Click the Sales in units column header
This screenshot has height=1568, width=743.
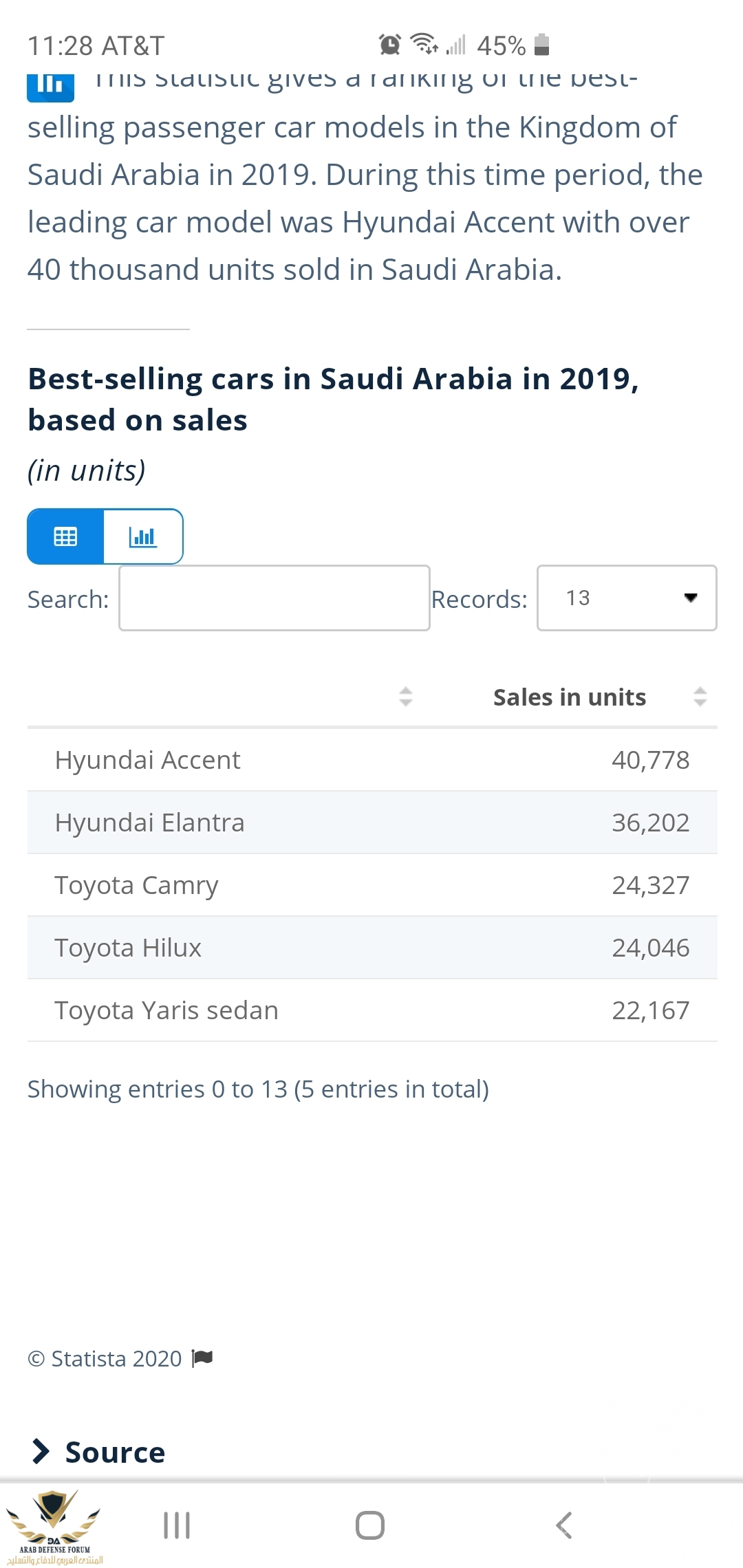tap(569, 697)
